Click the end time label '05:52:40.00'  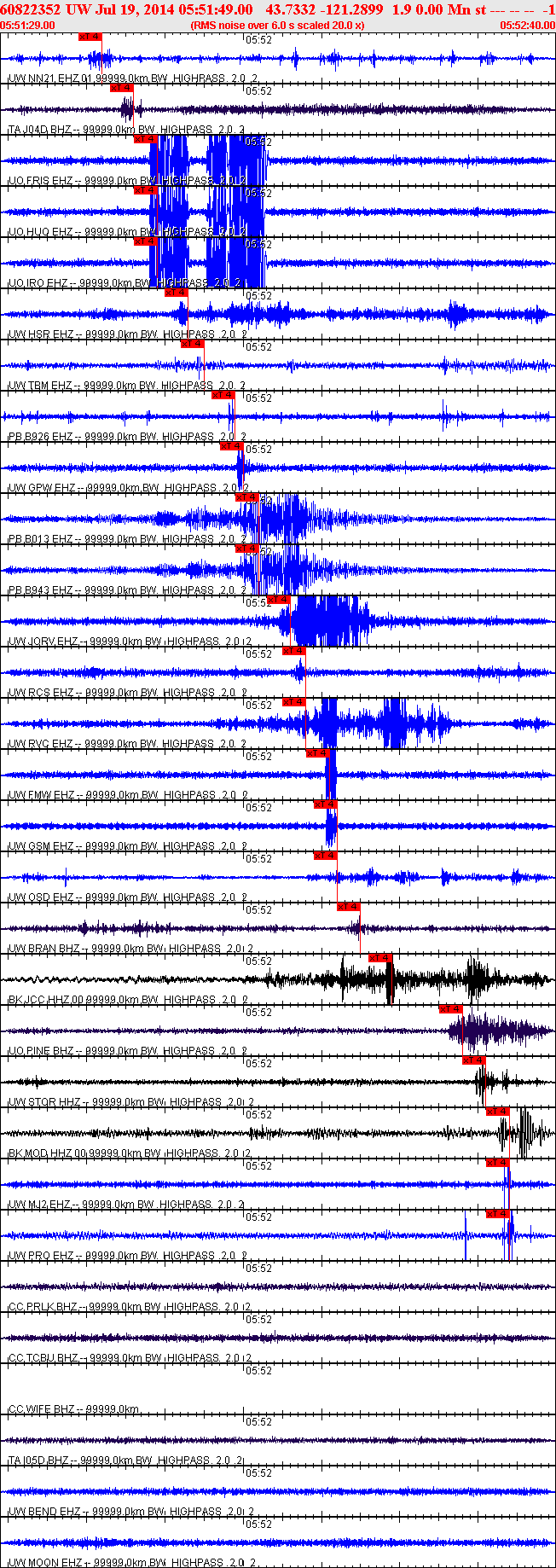(528, 26)
